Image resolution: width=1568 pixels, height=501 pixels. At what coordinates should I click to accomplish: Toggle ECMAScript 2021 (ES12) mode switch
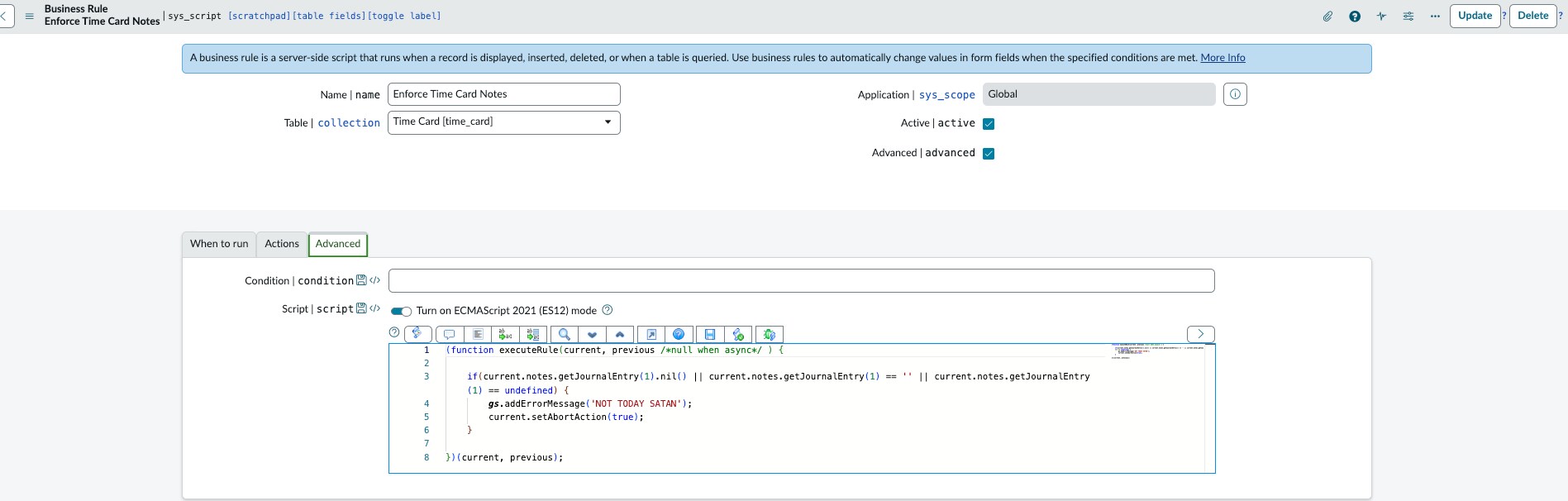[401, 311]
